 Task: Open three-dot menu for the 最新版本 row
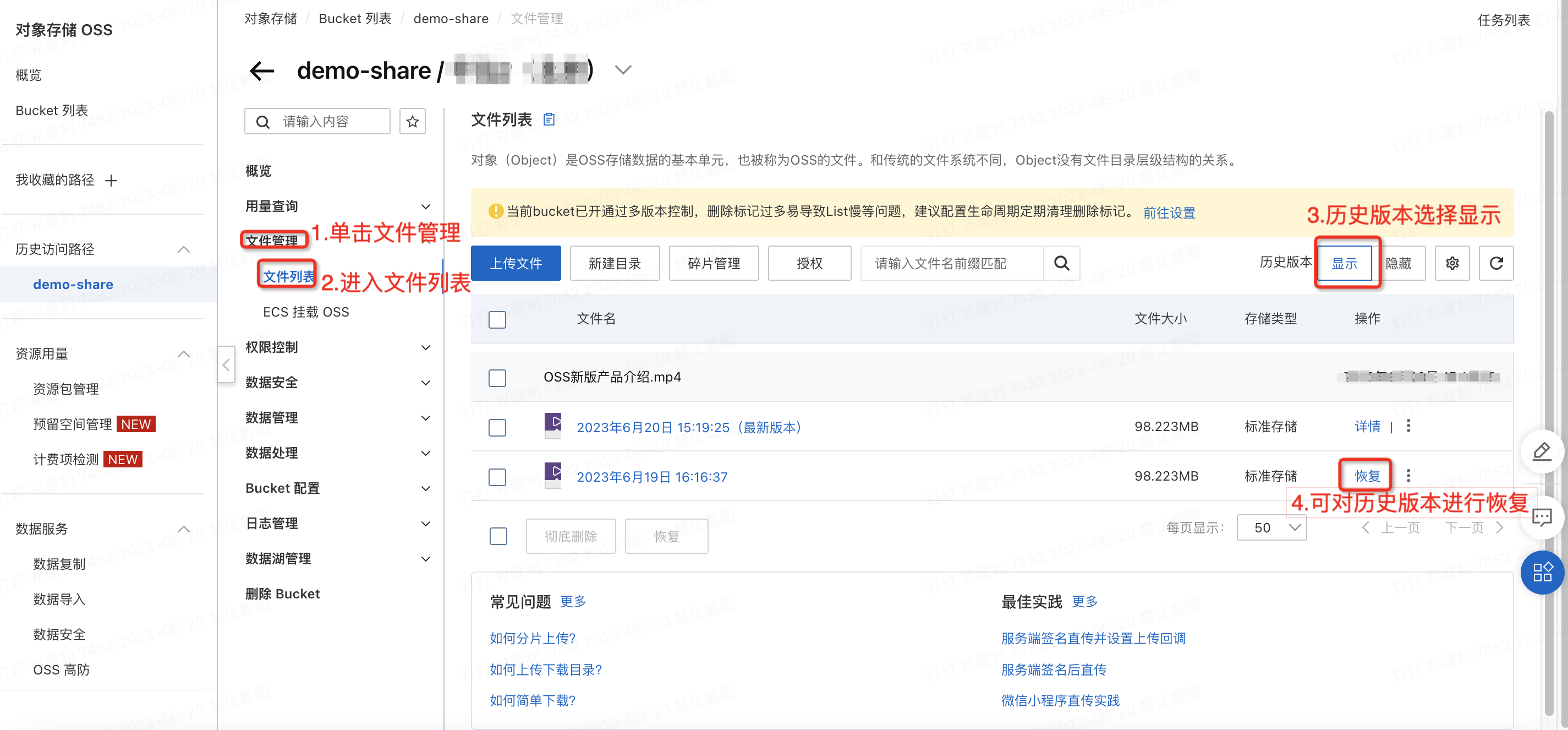pos(1408,426)
